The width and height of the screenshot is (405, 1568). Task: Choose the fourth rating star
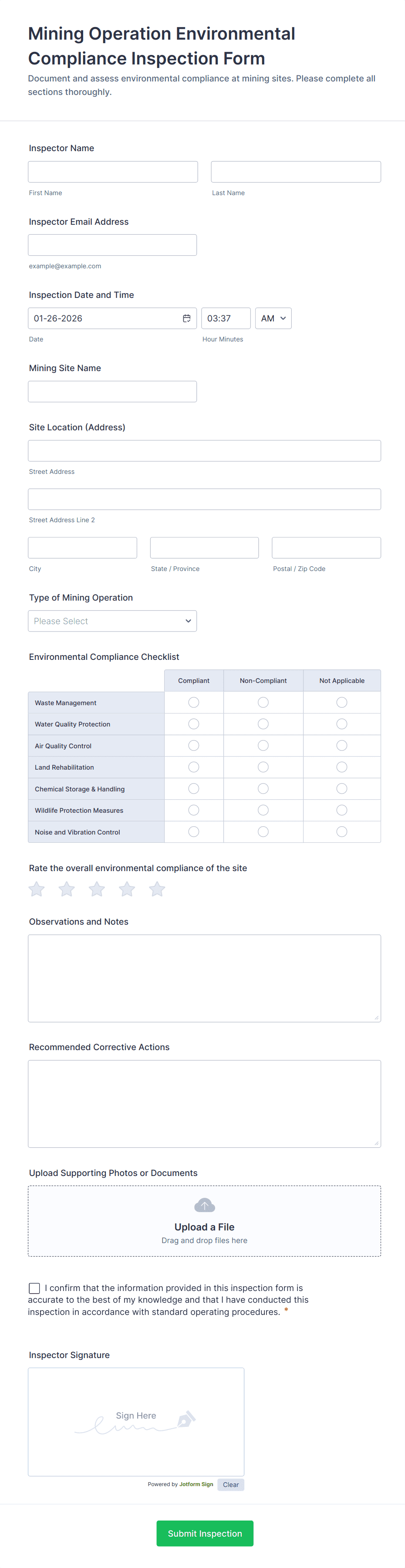click(127, 889)
